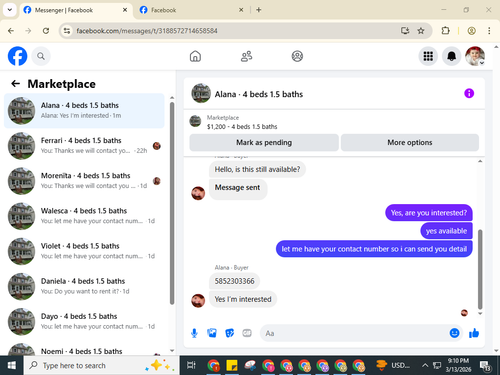
Task: Open the Facebook logo home link
Action: pos(17,56)
